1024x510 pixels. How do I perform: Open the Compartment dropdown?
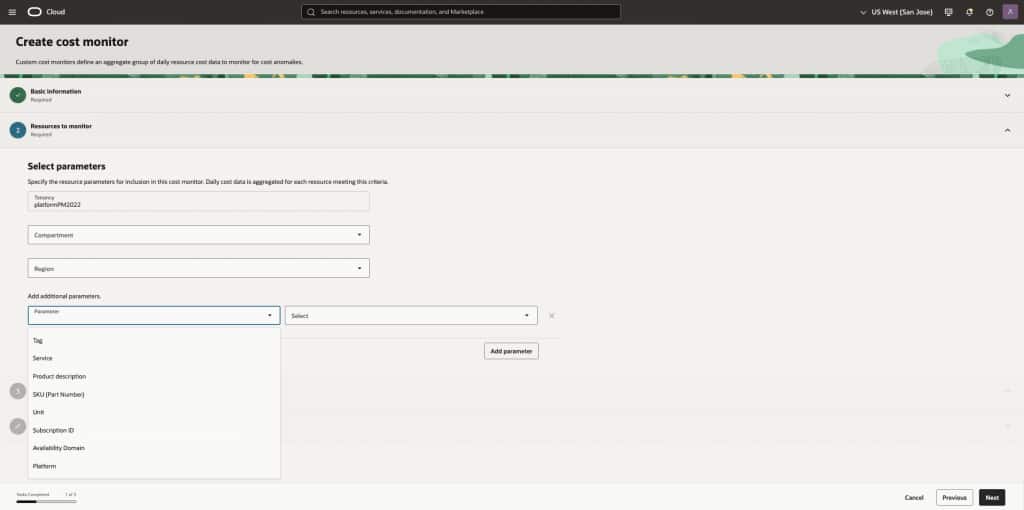[x=199, y=235]
